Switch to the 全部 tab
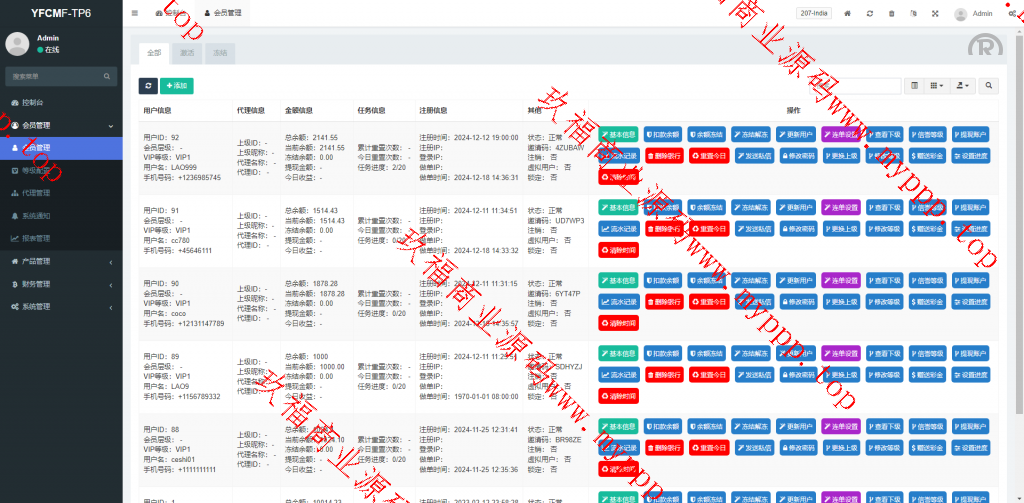Screen dimensions: 1024x503 coord(153,52)
